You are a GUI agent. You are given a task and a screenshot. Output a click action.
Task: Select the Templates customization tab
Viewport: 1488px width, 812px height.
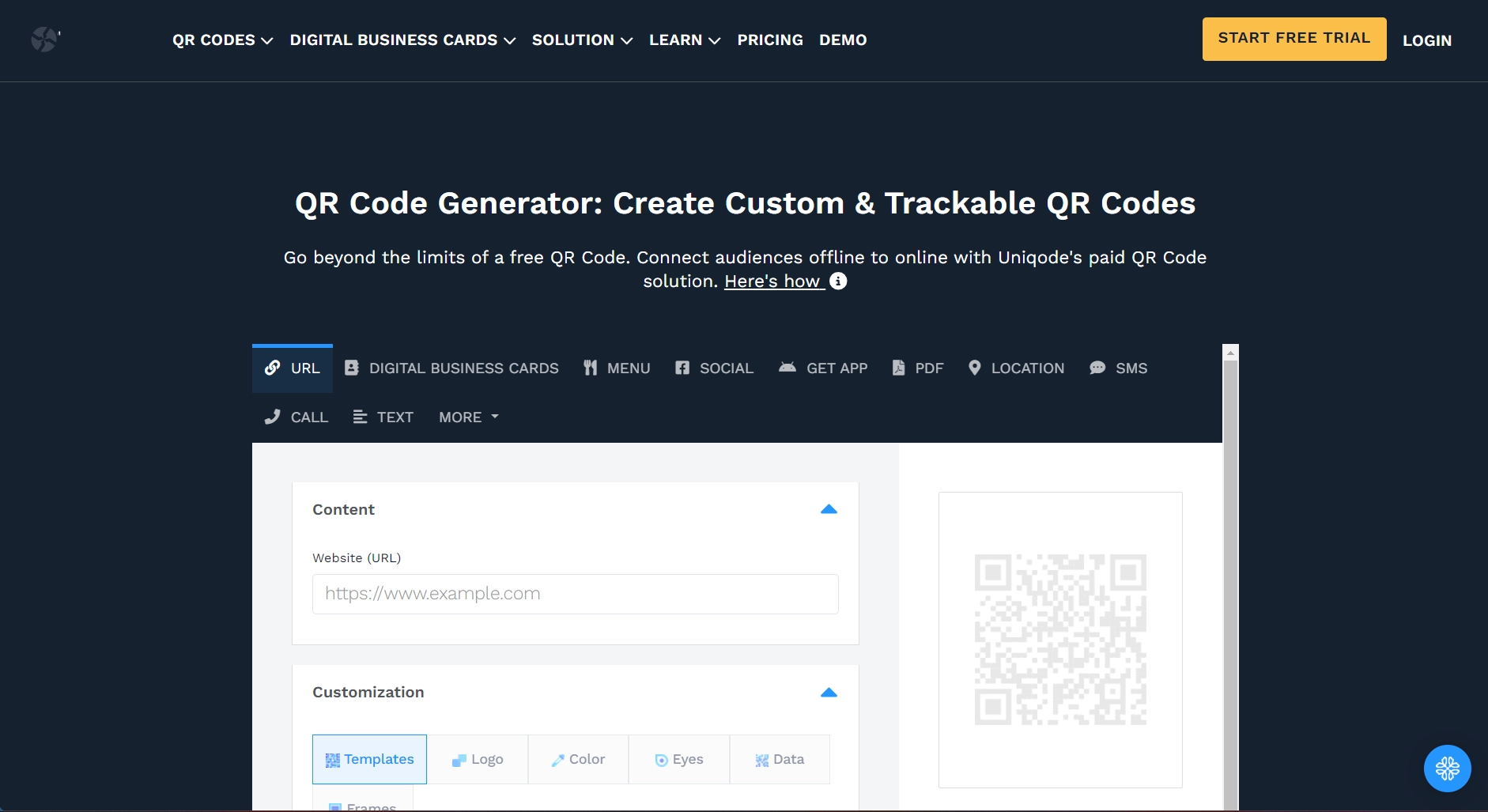click(369, 759)
